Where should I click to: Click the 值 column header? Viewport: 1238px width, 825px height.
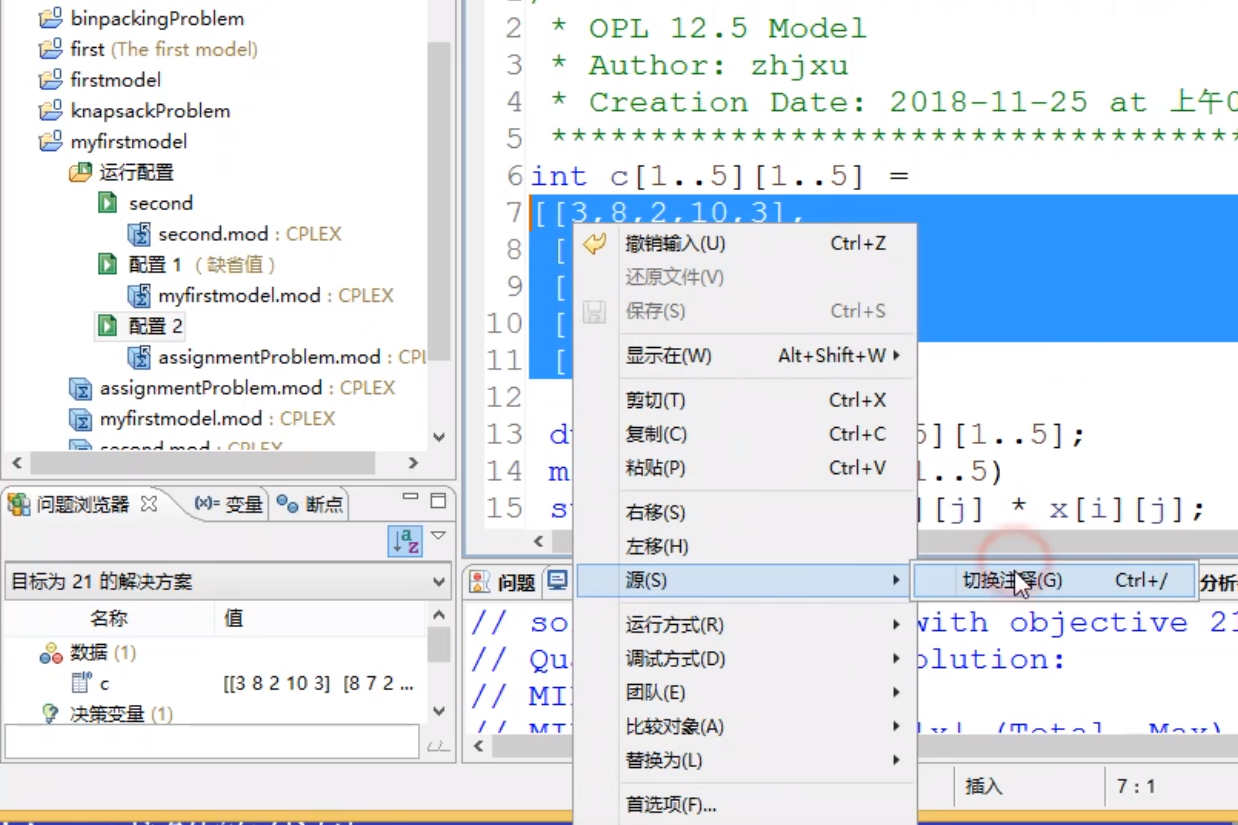tap(320, 618)
